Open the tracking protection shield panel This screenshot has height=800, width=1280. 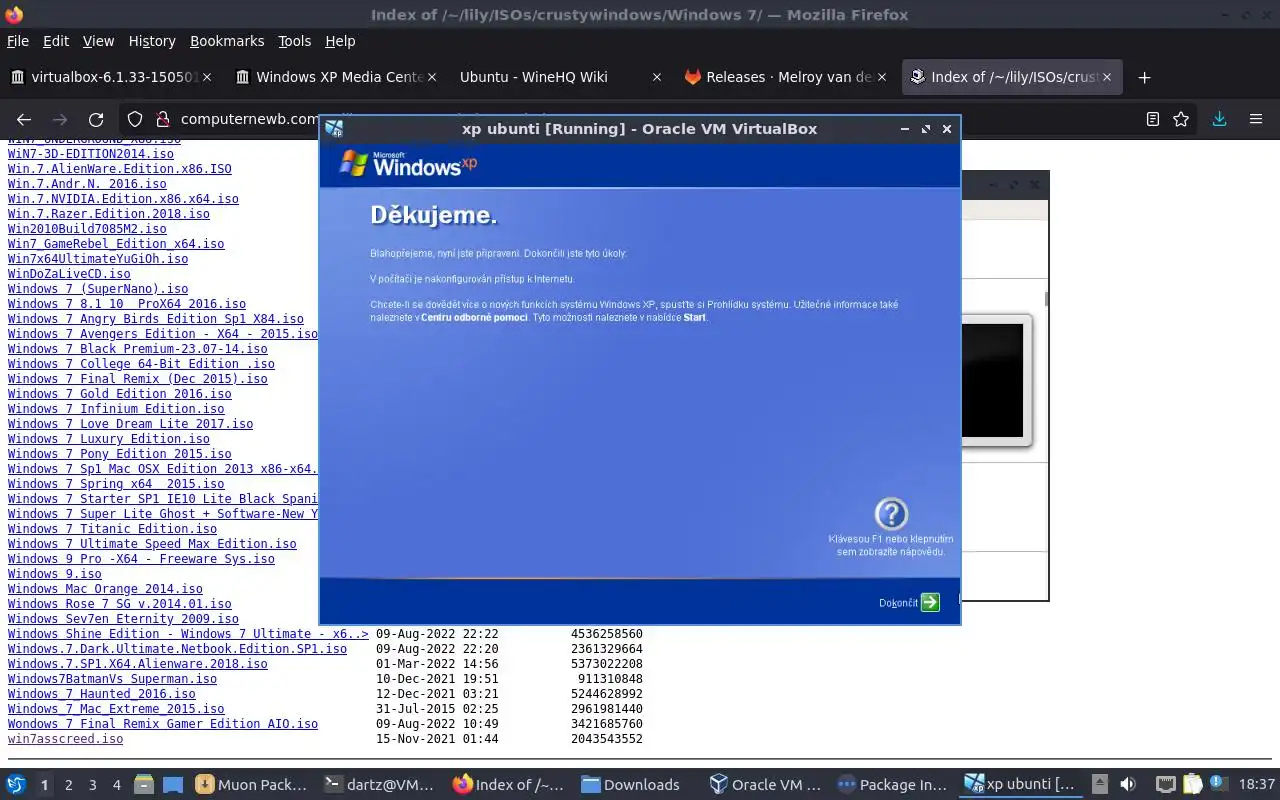pyautogui.click(x=136, y=119)
